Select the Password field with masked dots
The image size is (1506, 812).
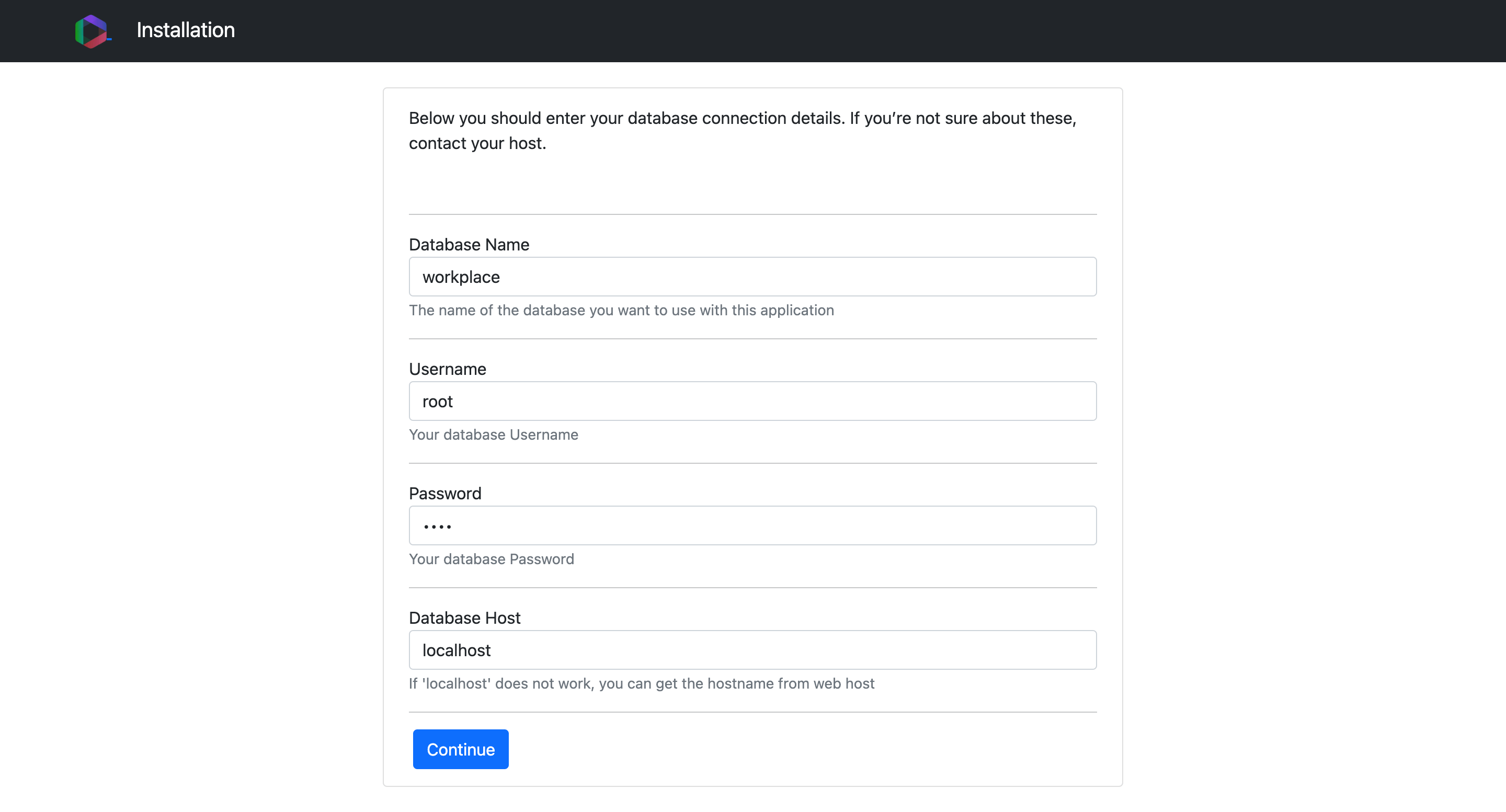click(752, 525)
